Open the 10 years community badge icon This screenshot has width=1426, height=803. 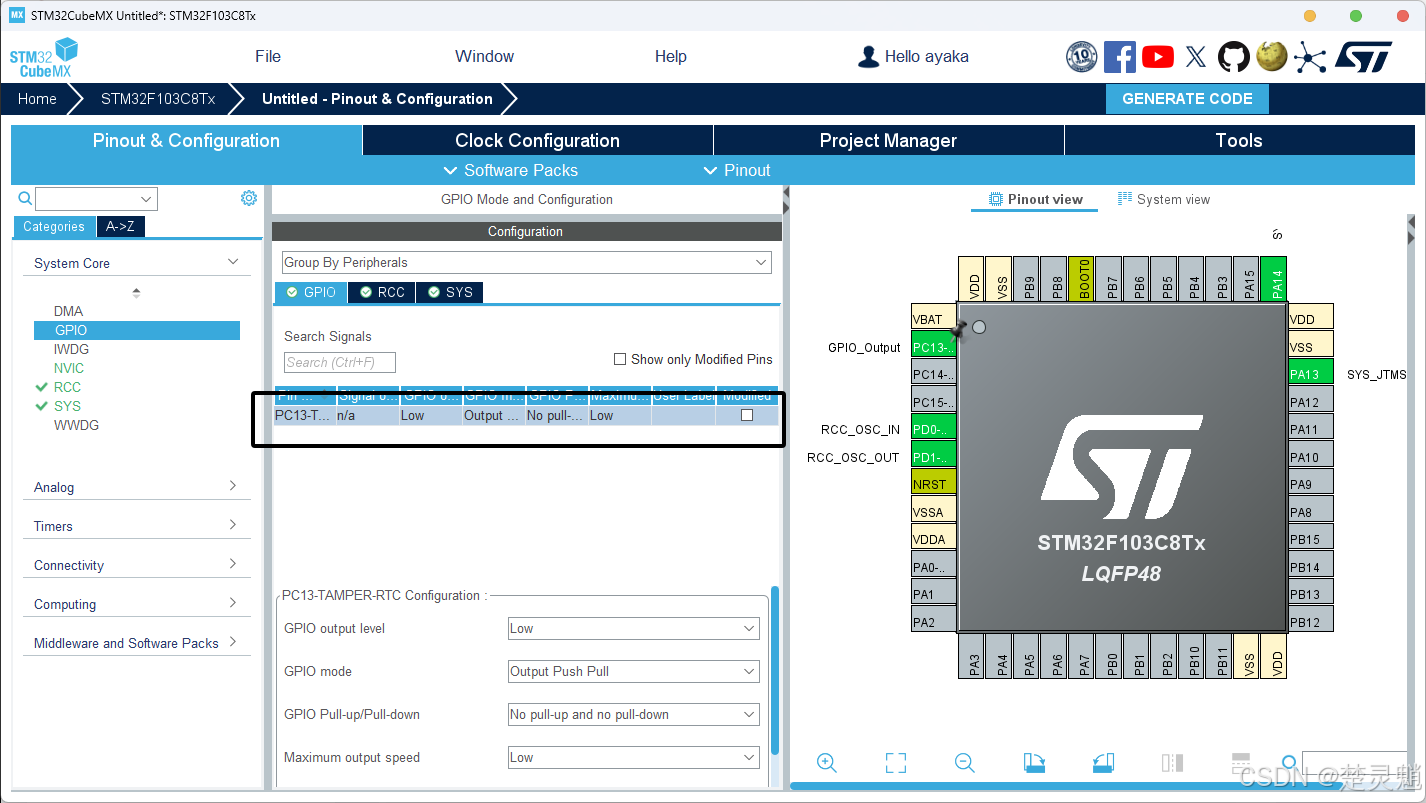(1082, 57)
